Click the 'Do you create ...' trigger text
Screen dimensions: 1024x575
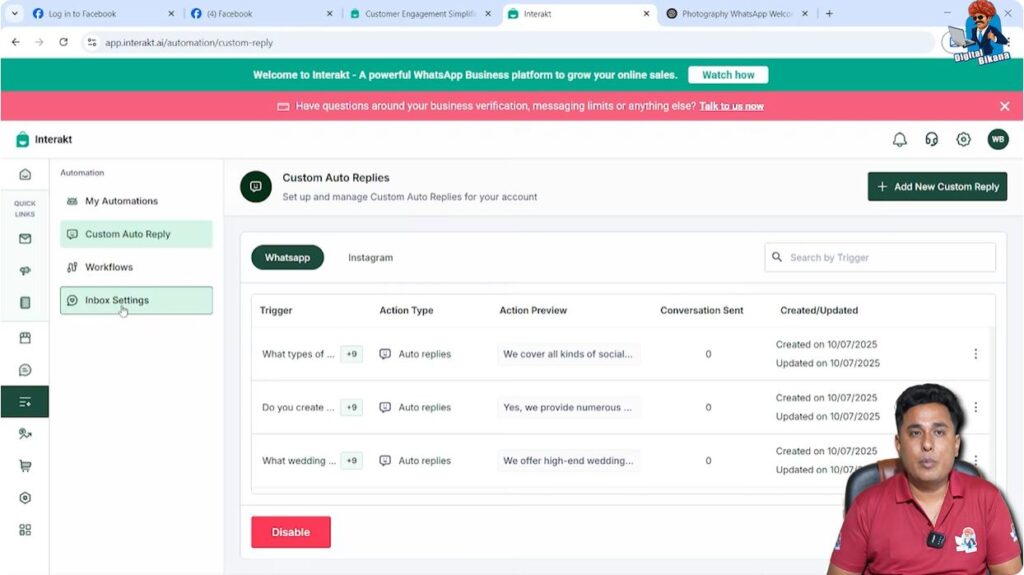click(298, 407)
